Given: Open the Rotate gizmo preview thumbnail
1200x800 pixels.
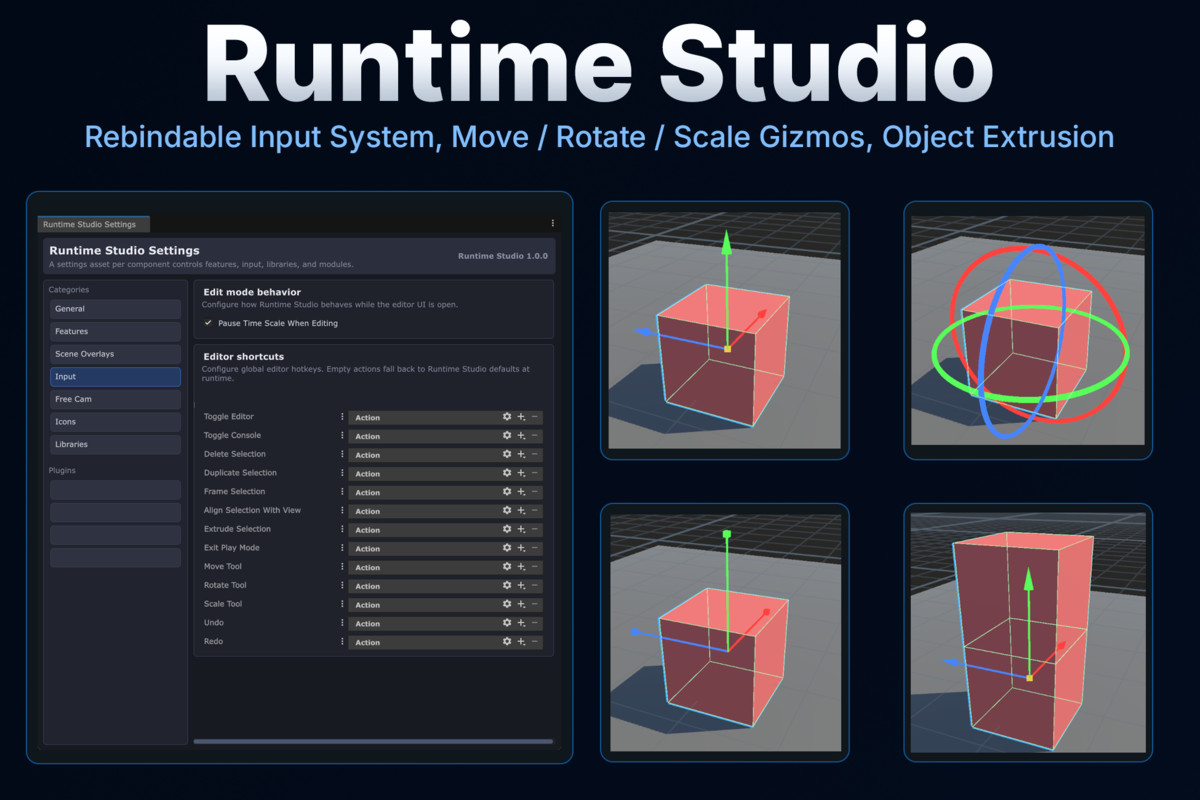Looking at the screenshot, I should pyautogui.click(x=1028, y=331).
